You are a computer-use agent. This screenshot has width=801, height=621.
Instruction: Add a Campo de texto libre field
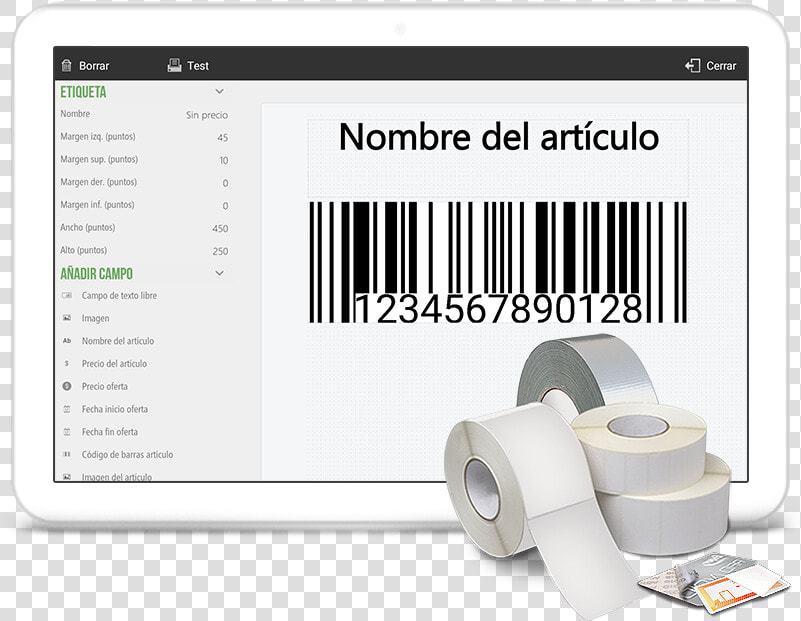[x=119, y=295]
